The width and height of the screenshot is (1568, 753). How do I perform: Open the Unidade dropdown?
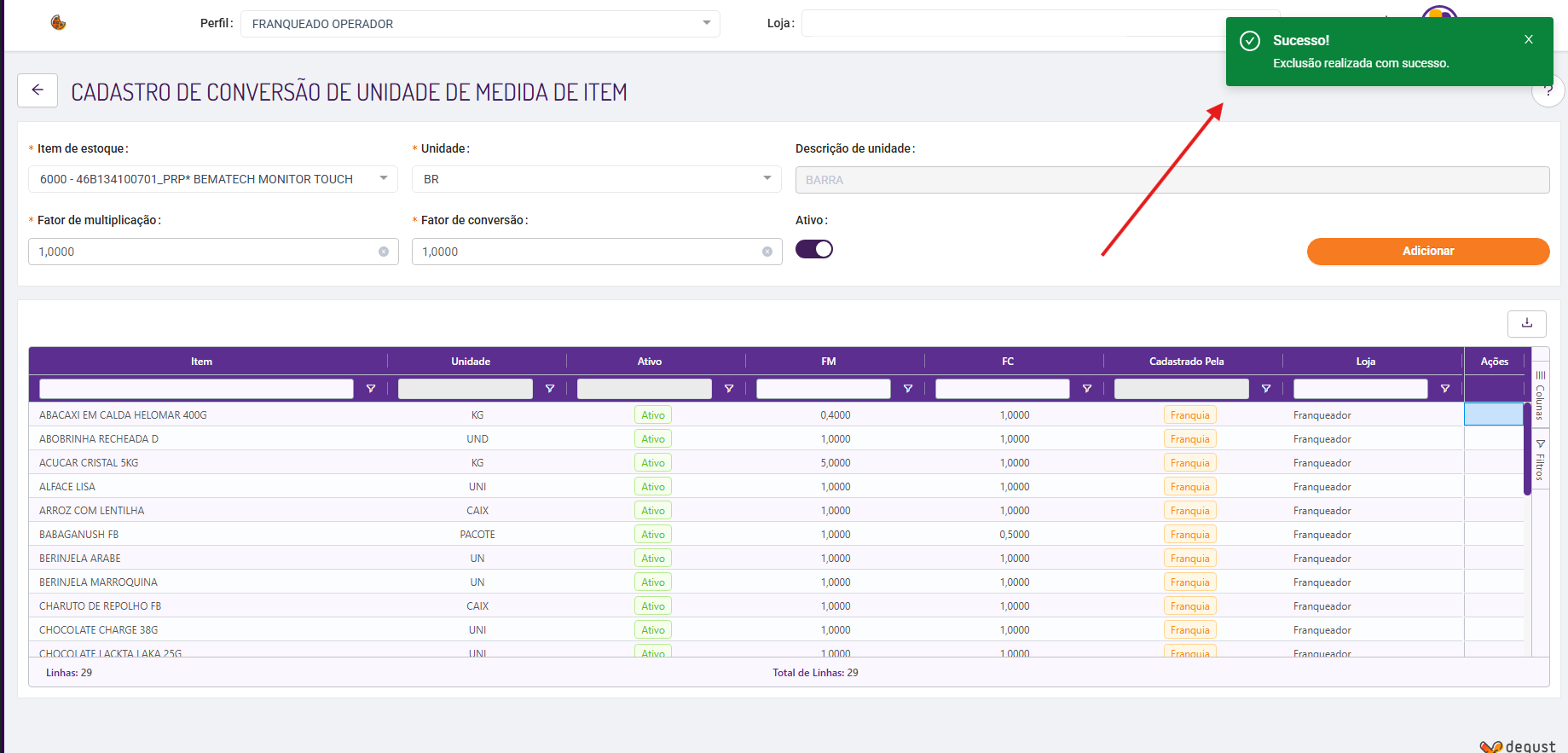point(597,179)
